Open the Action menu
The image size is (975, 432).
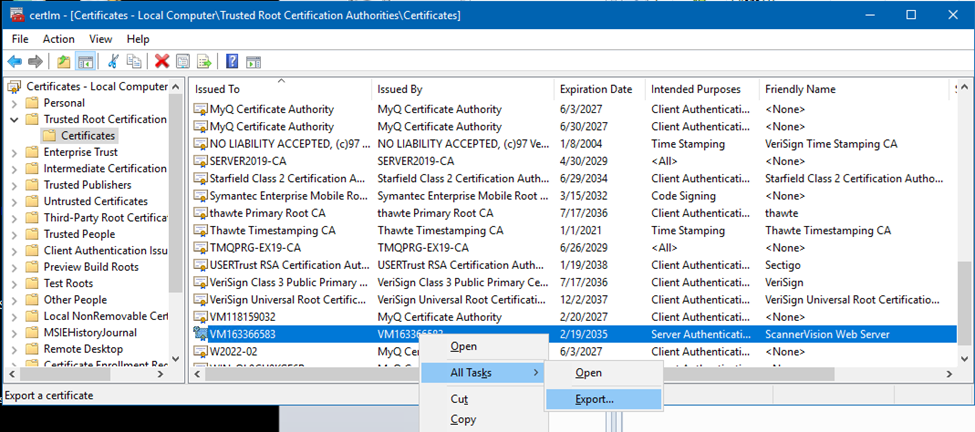pos(58,39)
